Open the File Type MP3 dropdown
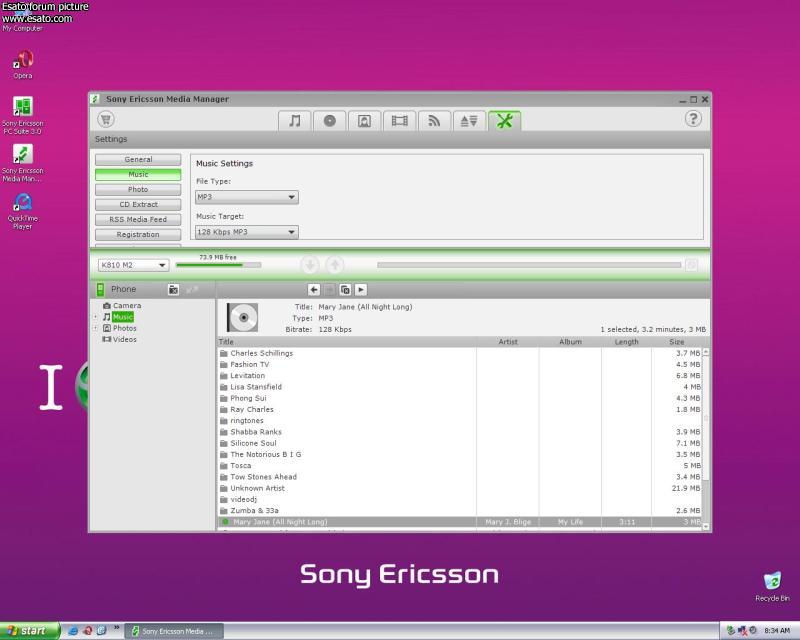Image resolution: width=800 pixels, height=640 pixels. (x=247, y=197)
